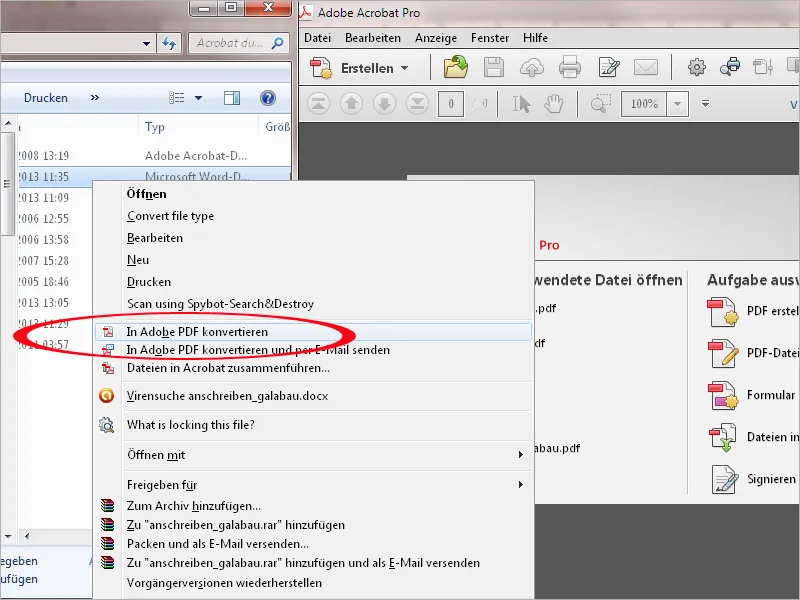Choose Zu "anschreiben_galabau.rar" hinzufügen
Viewport: 800px width, 600px height.
coord(313,525)
